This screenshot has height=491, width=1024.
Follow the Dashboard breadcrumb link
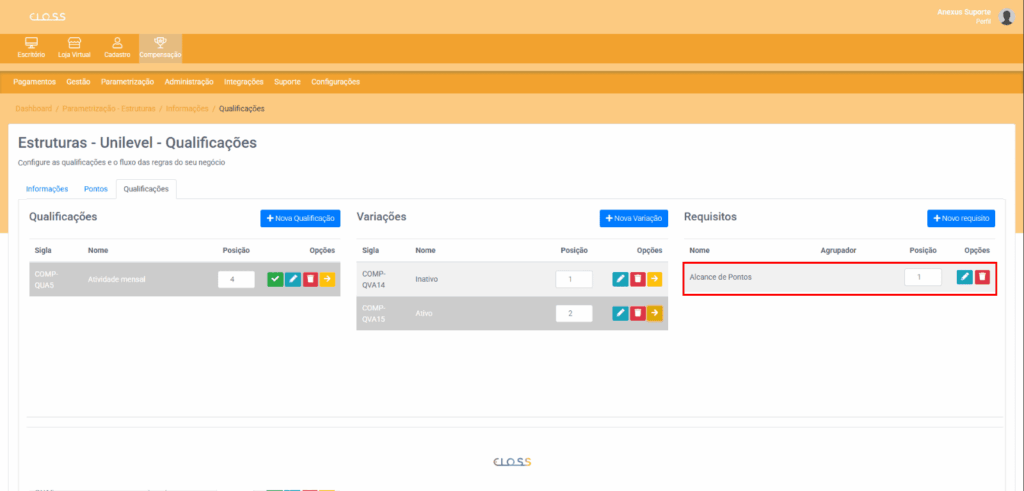point(33,108)
